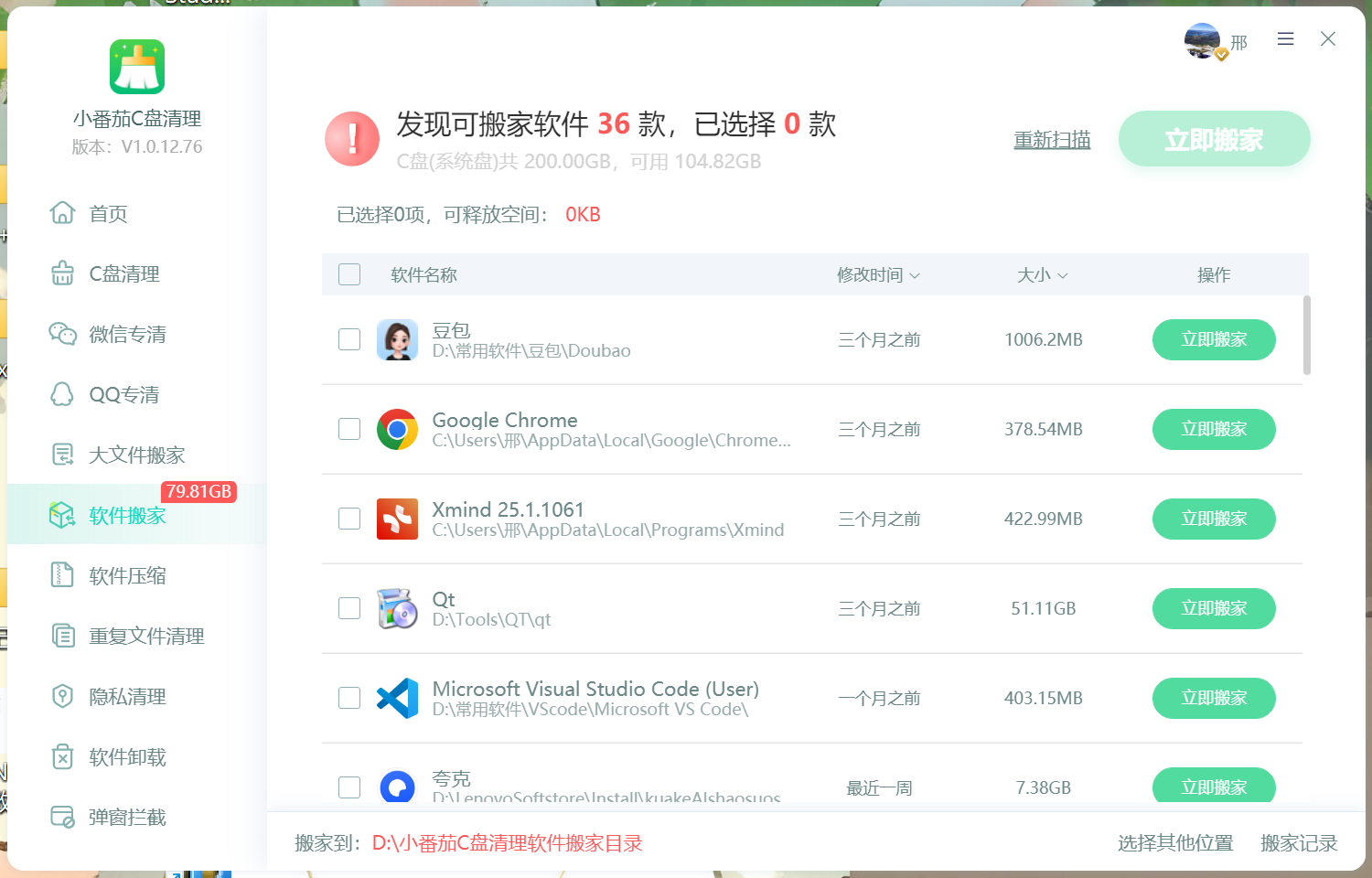Click the software list vertical scrollbar

click(x=1307, y=335)
